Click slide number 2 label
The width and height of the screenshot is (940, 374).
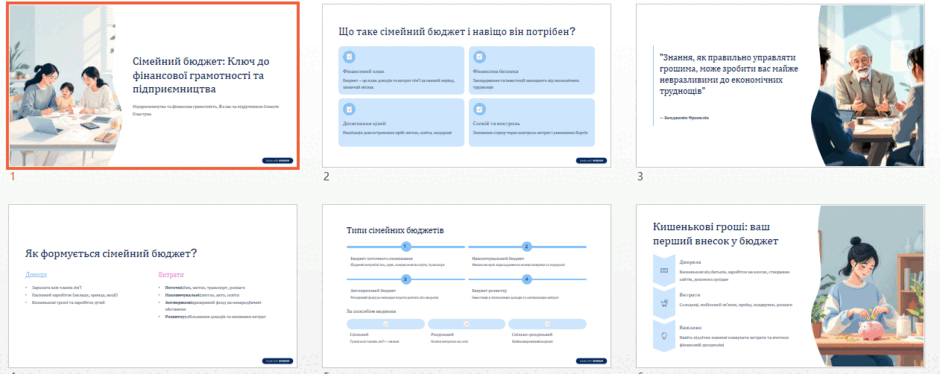(x=327, y=177)
